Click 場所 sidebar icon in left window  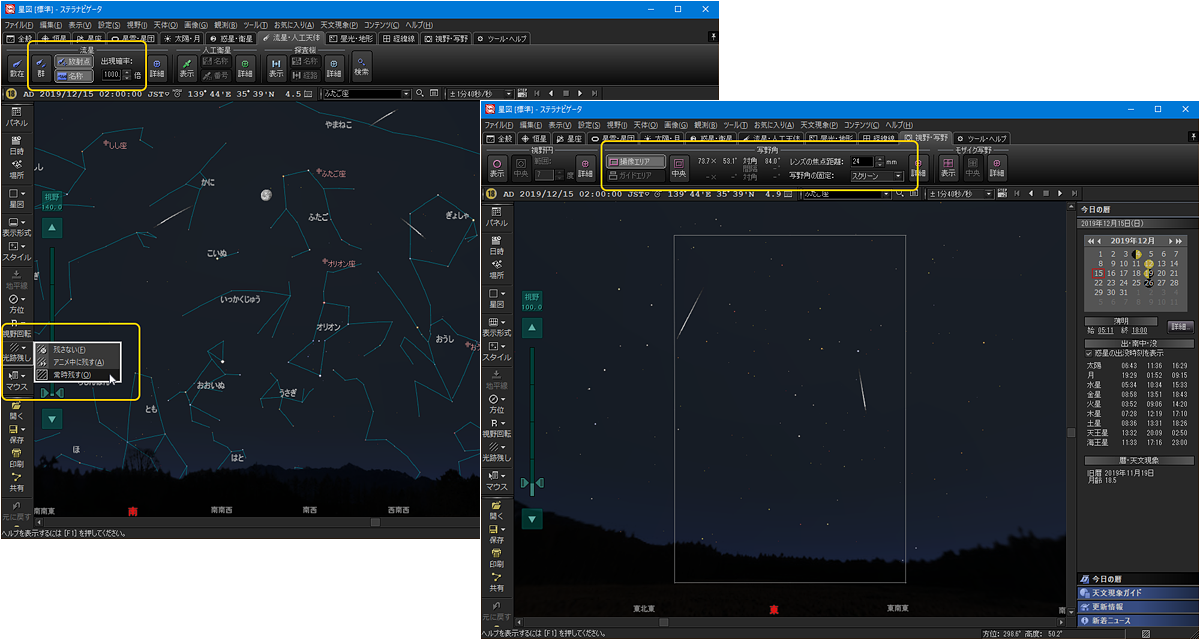point(18,169)
